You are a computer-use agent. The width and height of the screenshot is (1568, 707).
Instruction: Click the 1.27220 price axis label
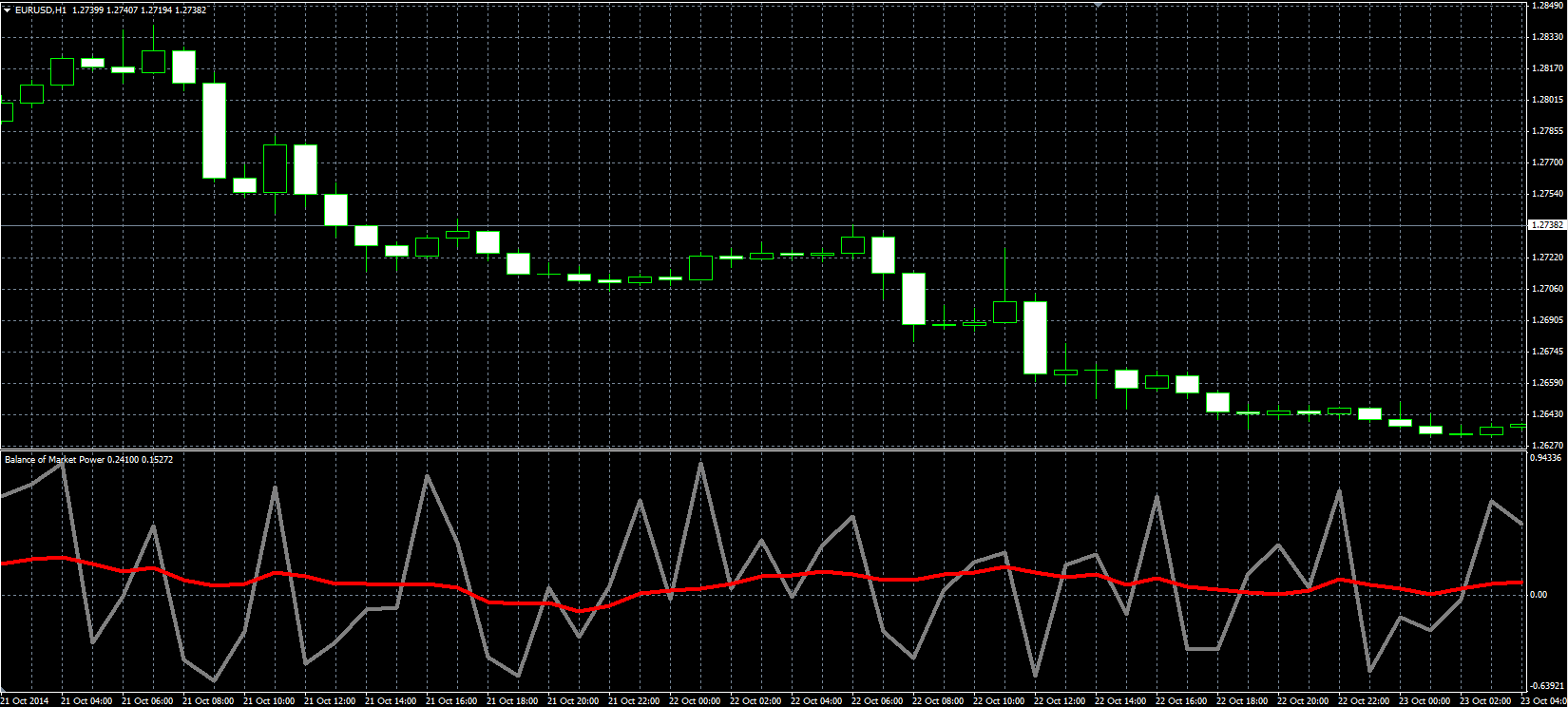[1547, 258]
